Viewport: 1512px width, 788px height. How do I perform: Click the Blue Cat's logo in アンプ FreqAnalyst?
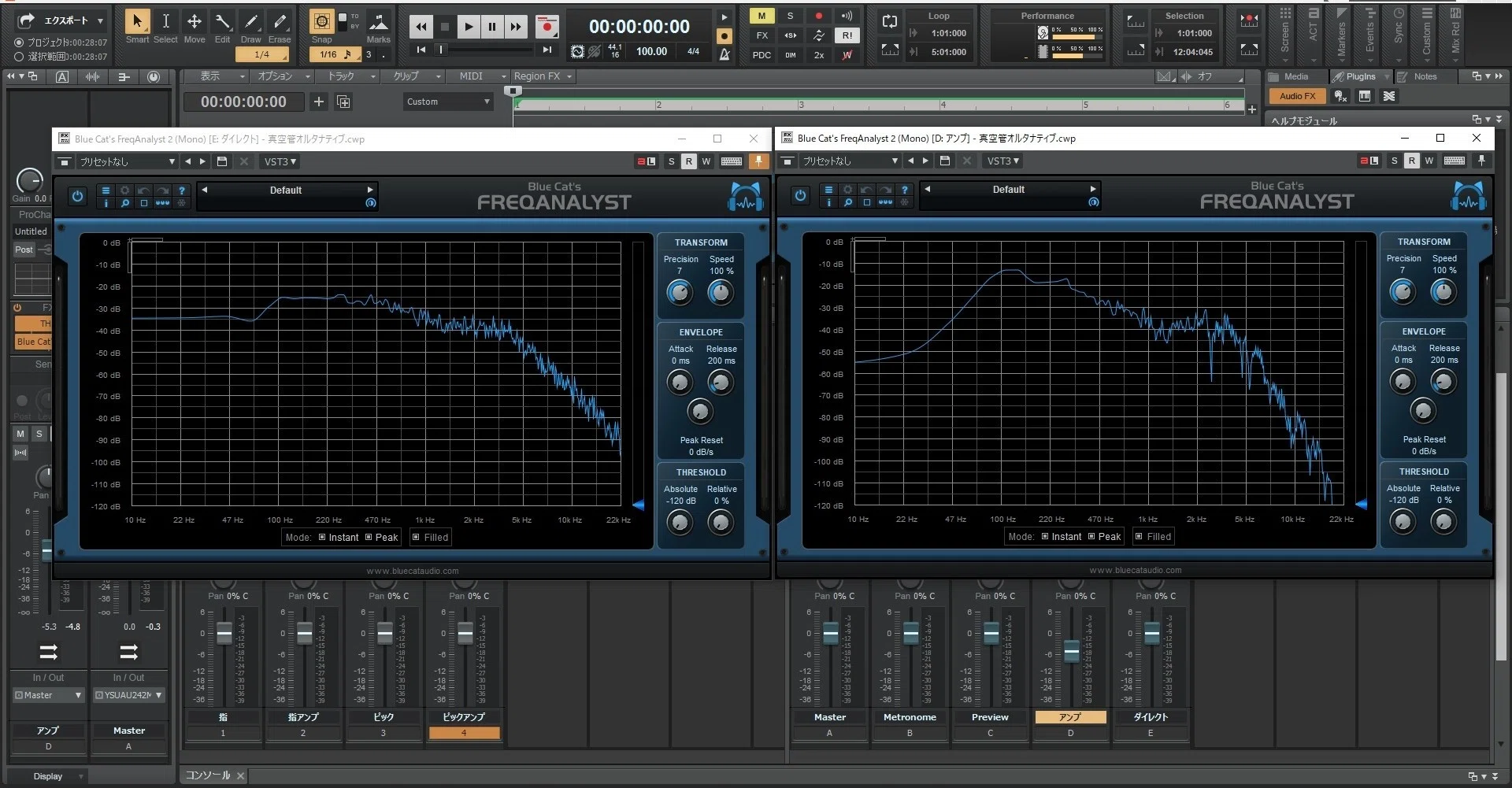tap(1468, 196)
